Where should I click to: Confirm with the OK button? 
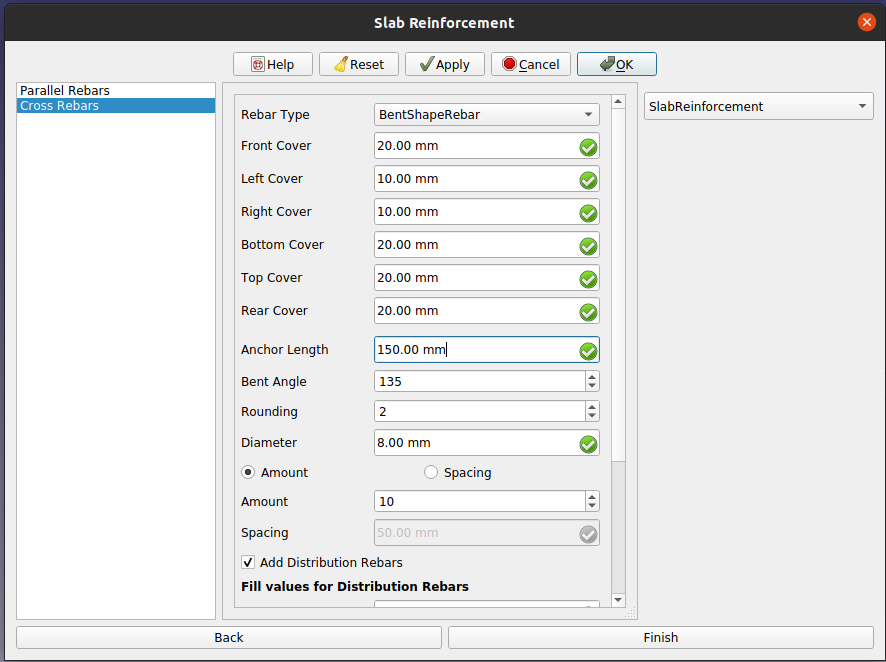point(616,64)
